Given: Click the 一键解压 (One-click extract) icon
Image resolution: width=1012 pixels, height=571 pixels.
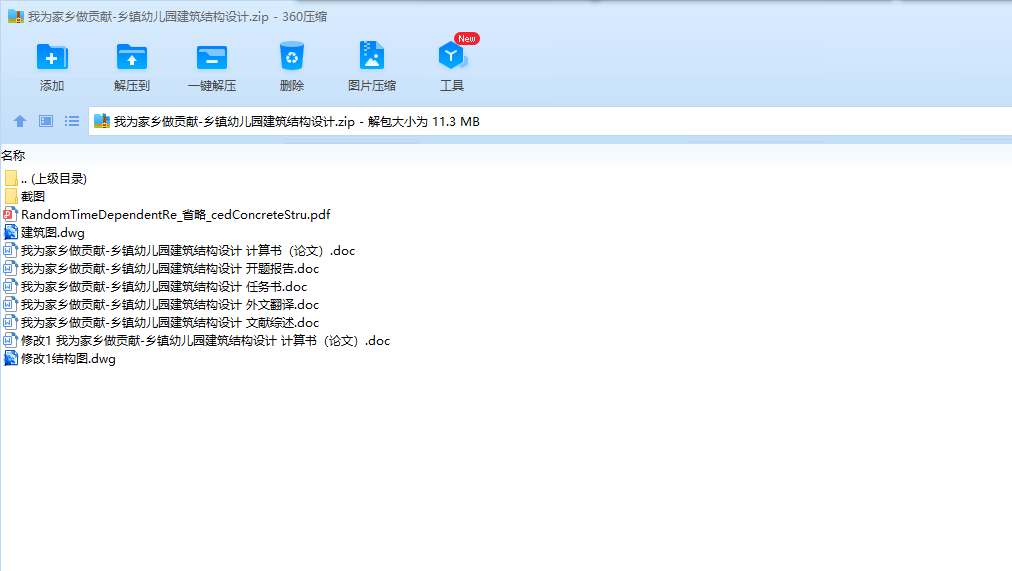Looking at the screenshot, I should tap(212, 57).
